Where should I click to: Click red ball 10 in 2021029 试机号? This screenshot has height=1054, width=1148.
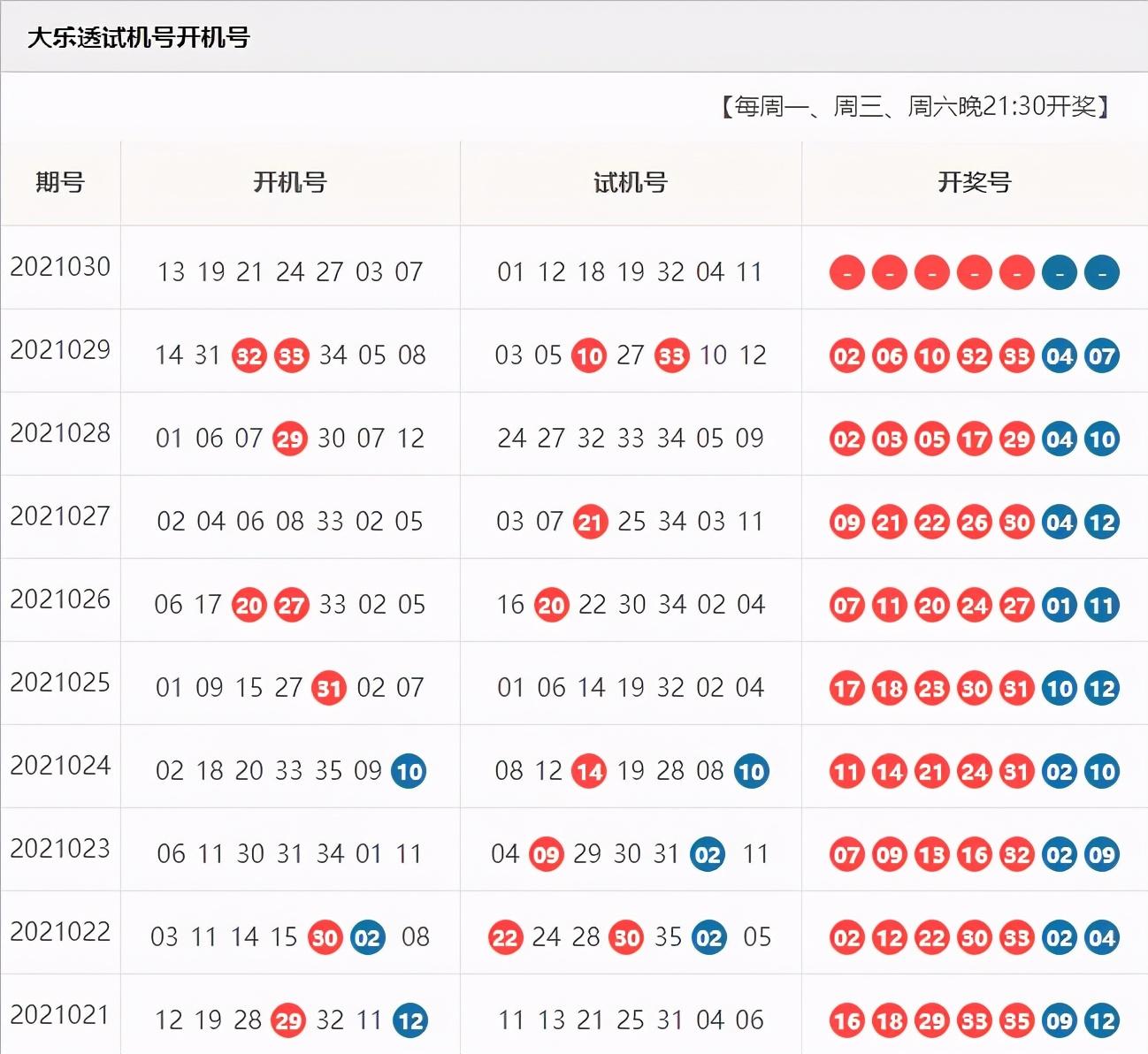(x=589, y=356)
